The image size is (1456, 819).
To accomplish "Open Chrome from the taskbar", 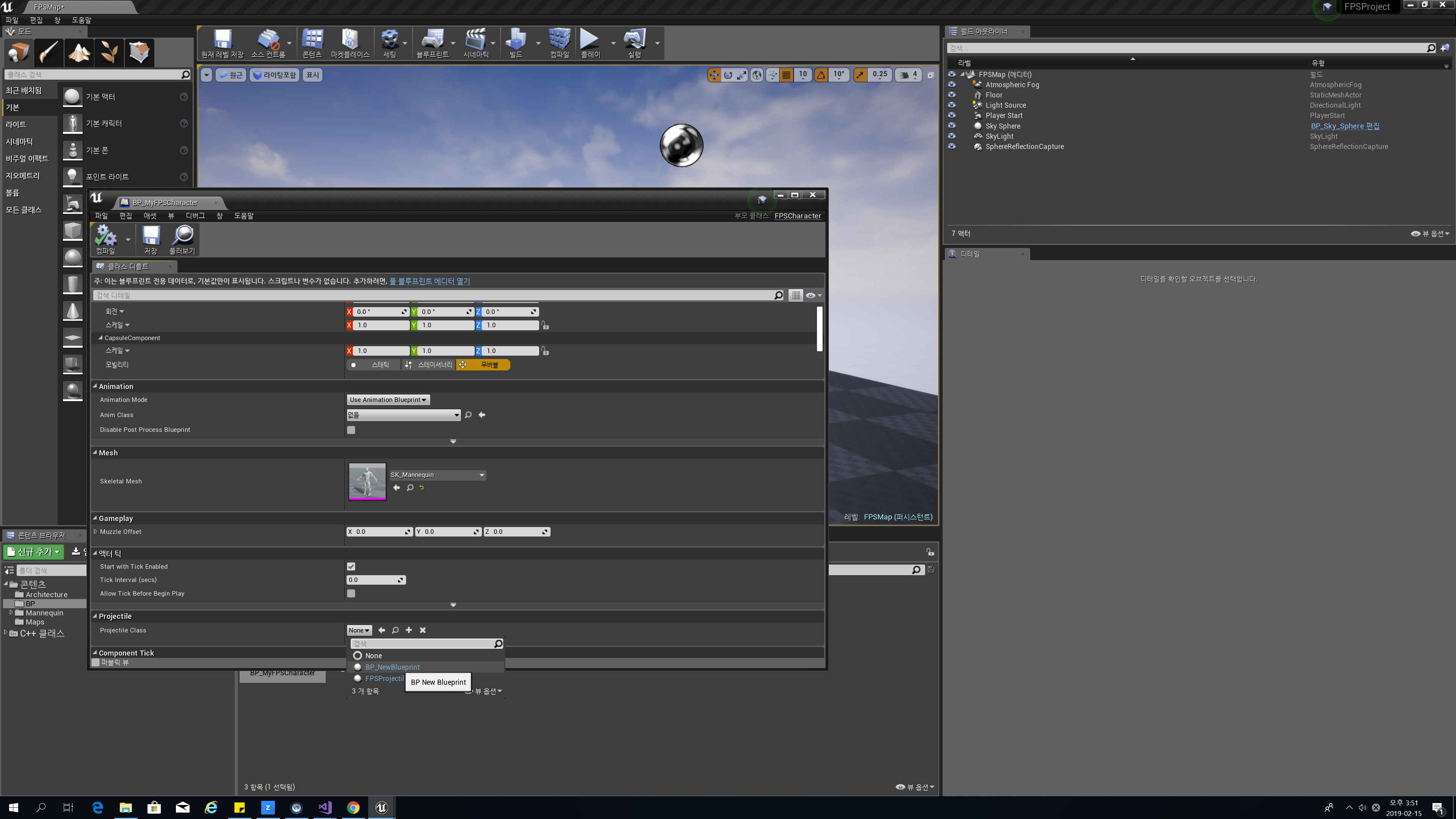I will tap(353, 808).
